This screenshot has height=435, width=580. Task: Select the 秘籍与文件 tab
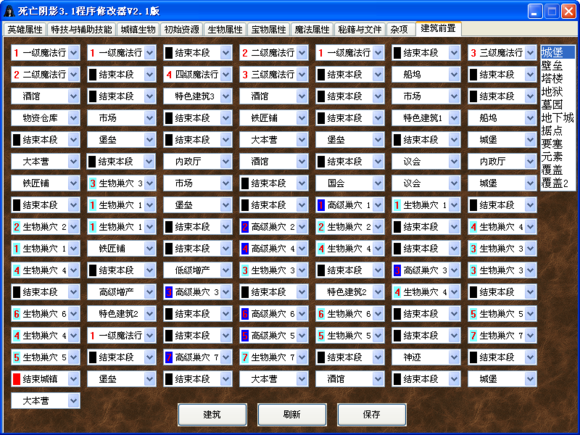point(359,29)
